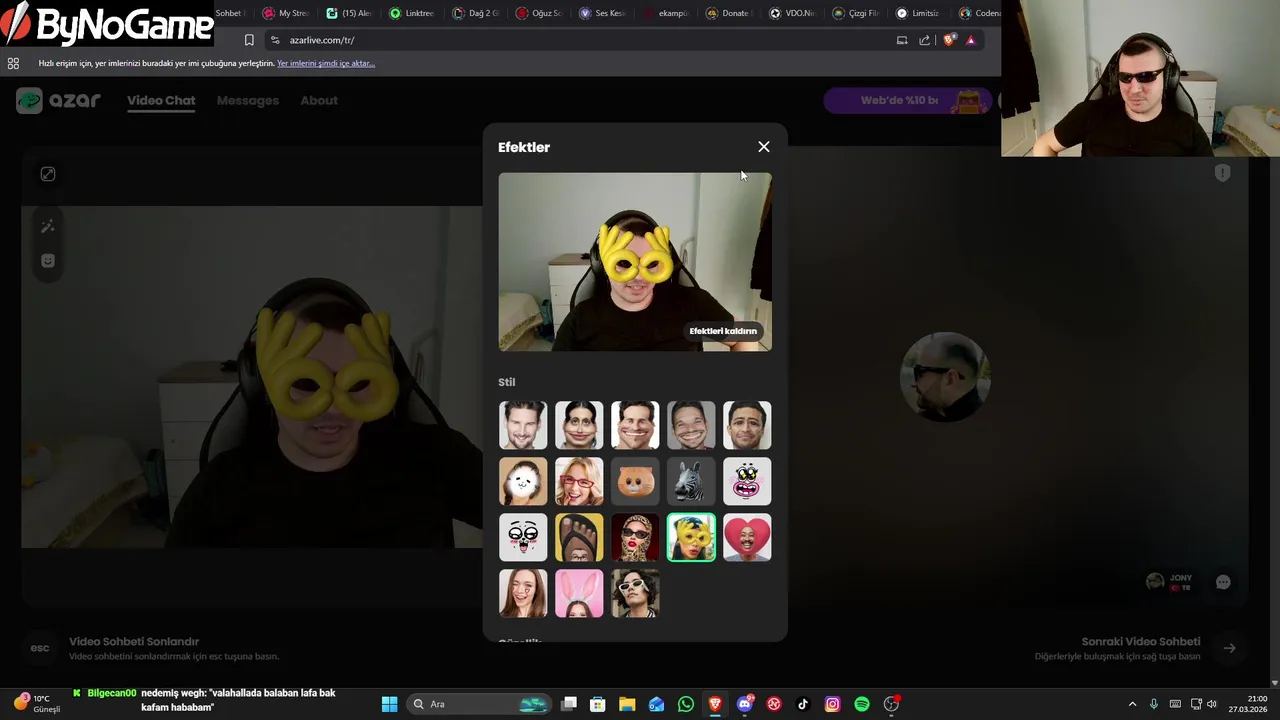Click the Brave Shields lion icon
The width and height of the screenshot is (1280, 720).
950,40
